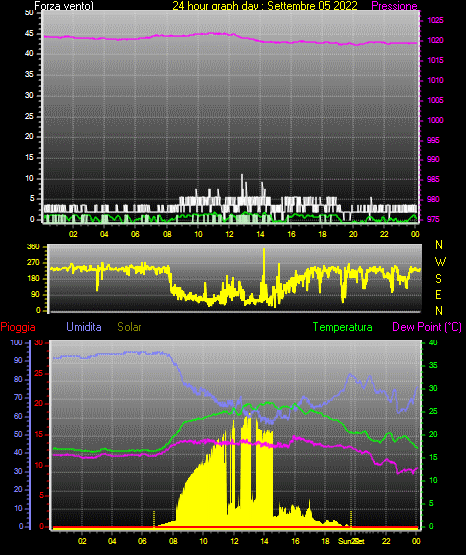Click the Solar legend label
The width and height of the screenshot is (466, 555).
129,327
